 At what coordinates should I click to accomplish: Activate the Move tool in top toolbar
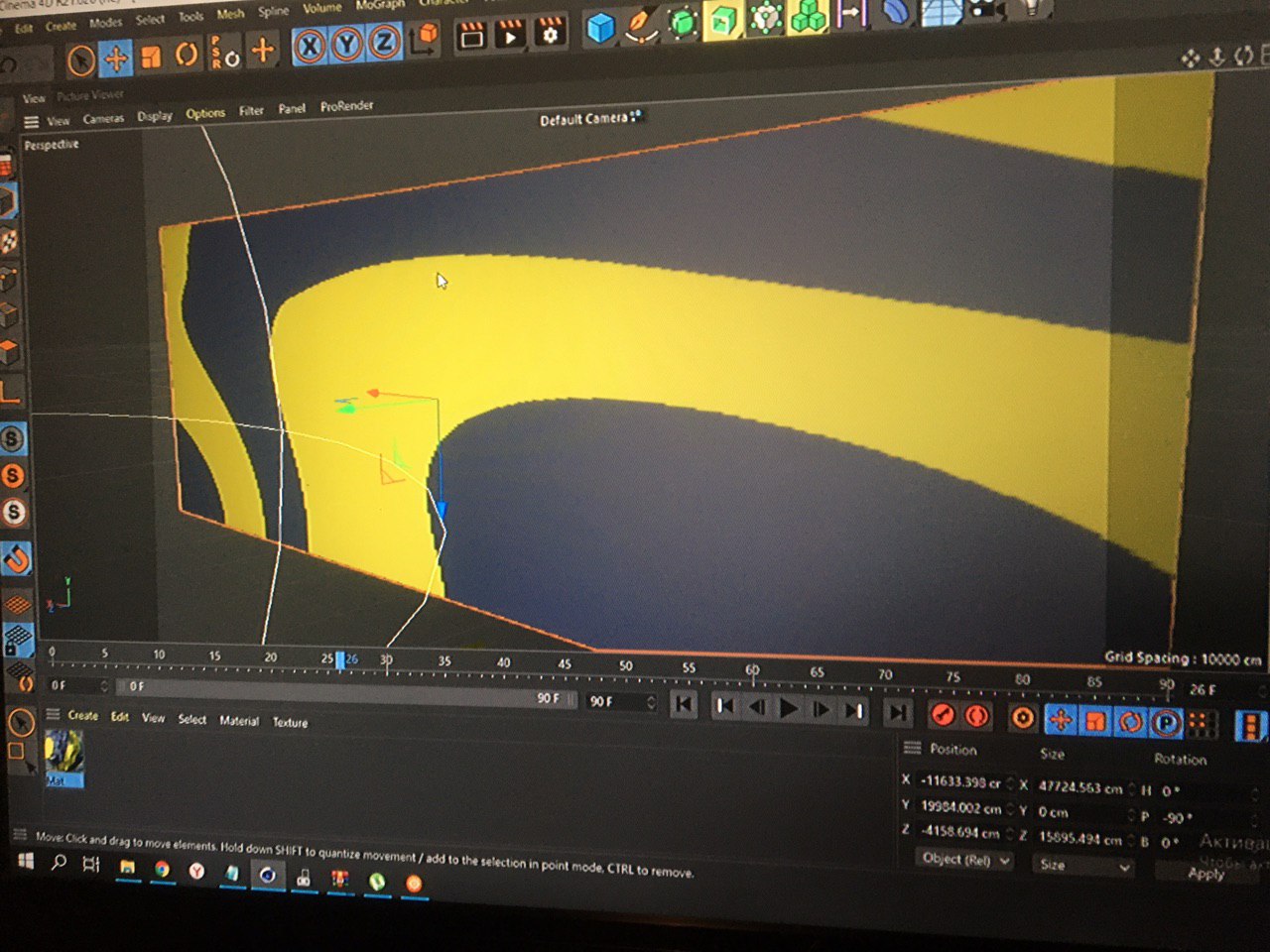coord(115,59)
